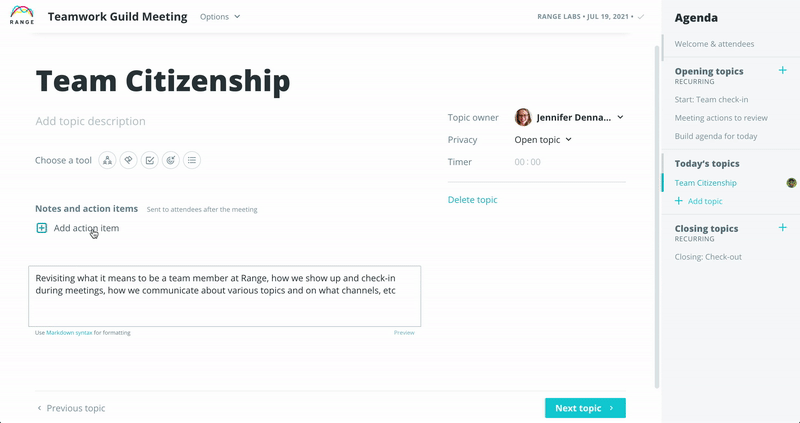
Task: Open the Options dropdown menu
Action: [x=220, y=17]
